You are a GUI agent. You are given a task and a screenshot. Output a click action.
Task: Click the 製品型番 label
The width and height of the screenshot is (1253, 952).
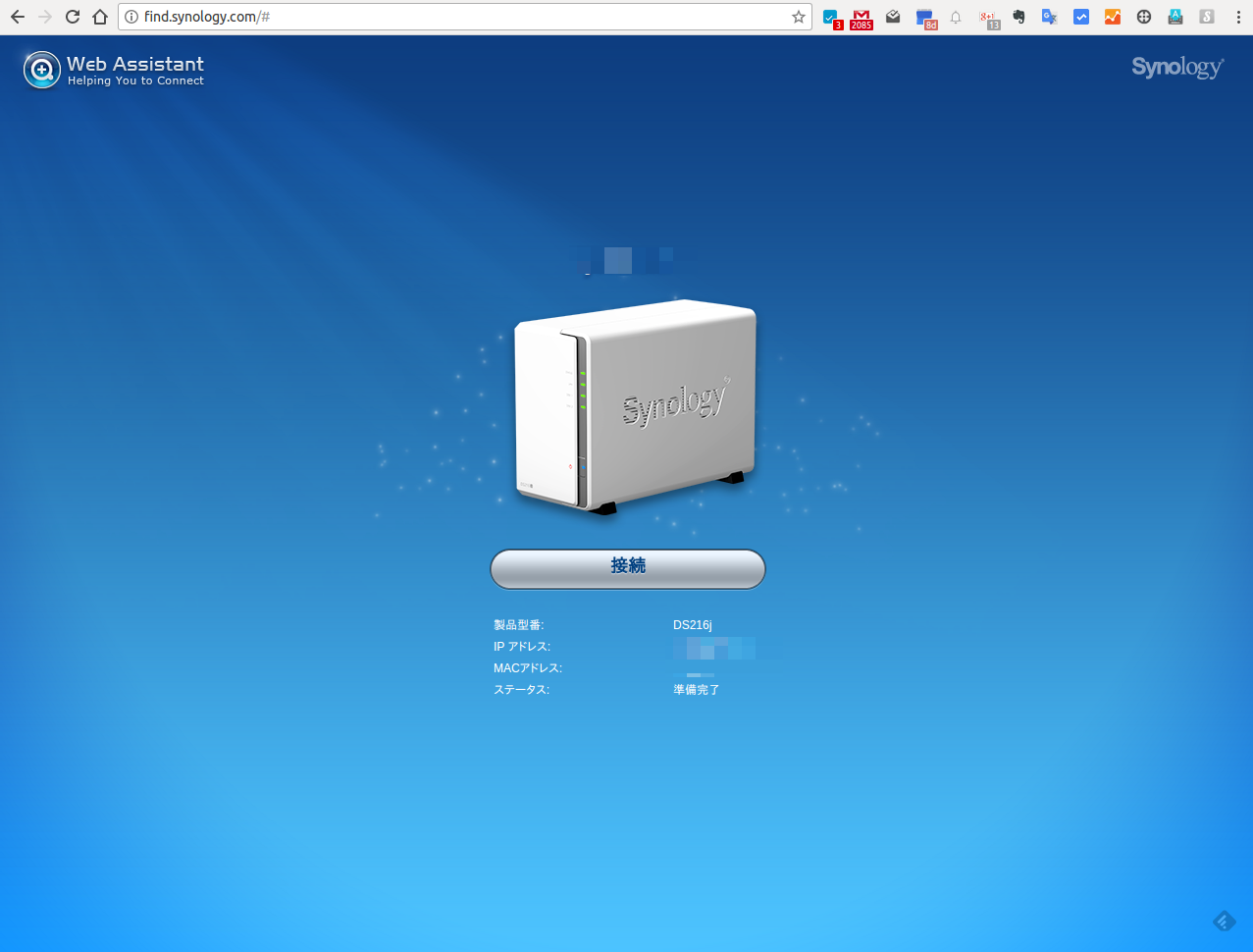tap(518, 625)
